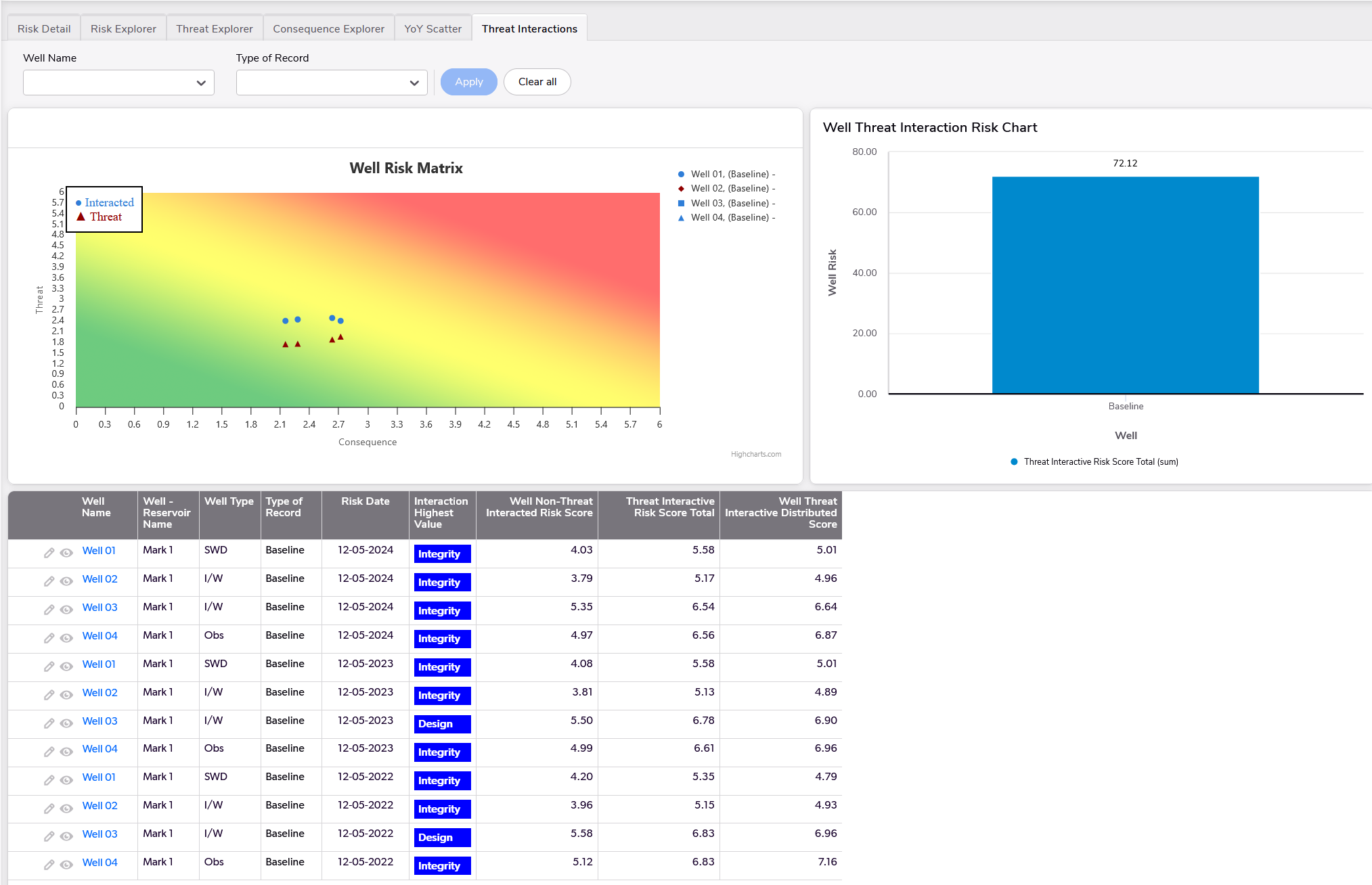The image size is (1372, 885).
Task: Click the blue Baseline bar in the risk chart
Action: tap(1125, 284)
